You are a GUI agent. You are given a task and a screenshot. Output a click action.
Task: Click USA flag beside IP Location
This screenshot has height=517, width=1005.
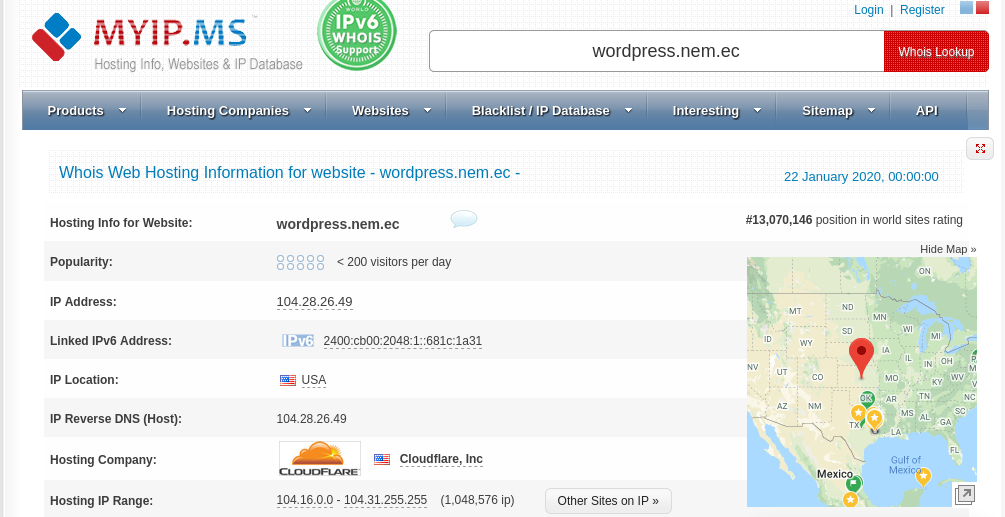coord(288,381)
